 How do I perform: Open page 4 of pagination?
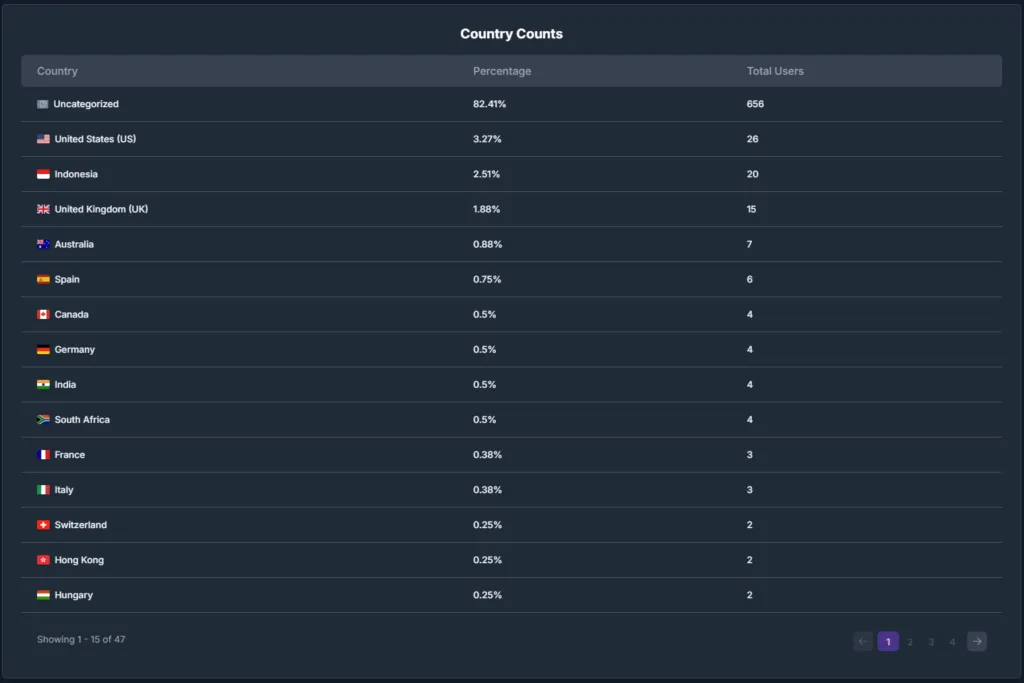point(952,642)
